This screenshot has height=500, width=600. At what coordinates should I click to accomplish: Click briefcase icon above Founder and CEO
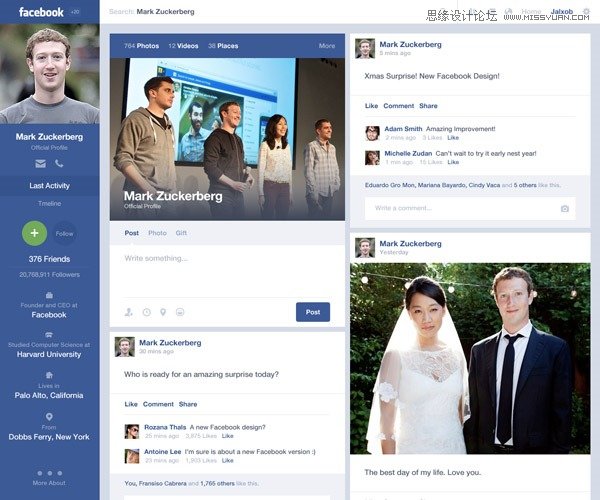(49, 295)
